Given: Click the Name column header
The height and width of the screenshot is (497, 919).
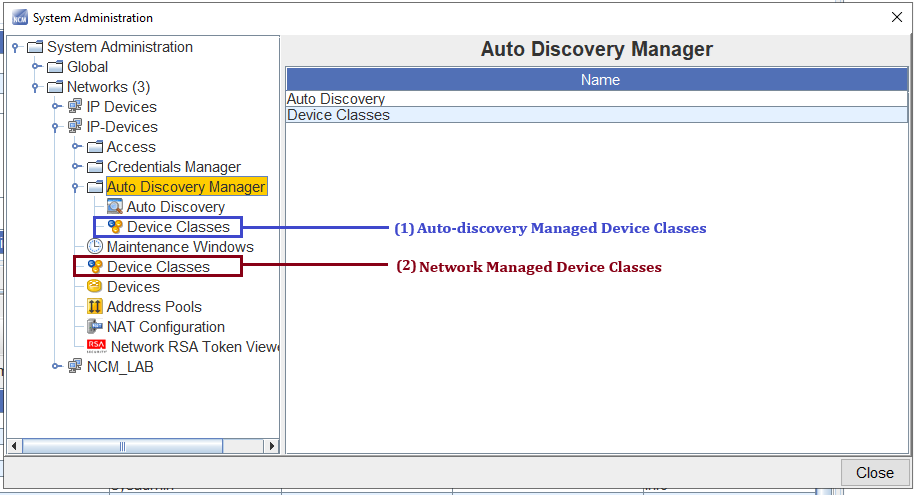Looking at the screenshot, I should [600, 80].
